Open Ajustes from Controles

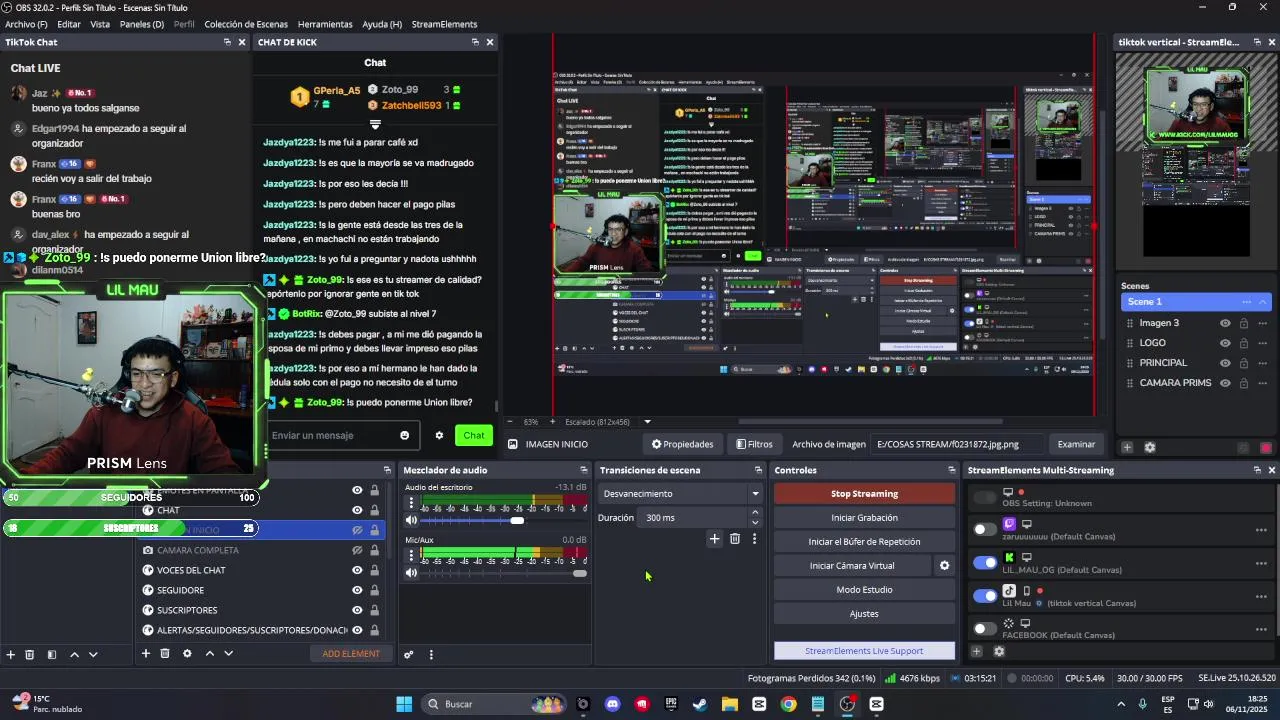[864, 614]
